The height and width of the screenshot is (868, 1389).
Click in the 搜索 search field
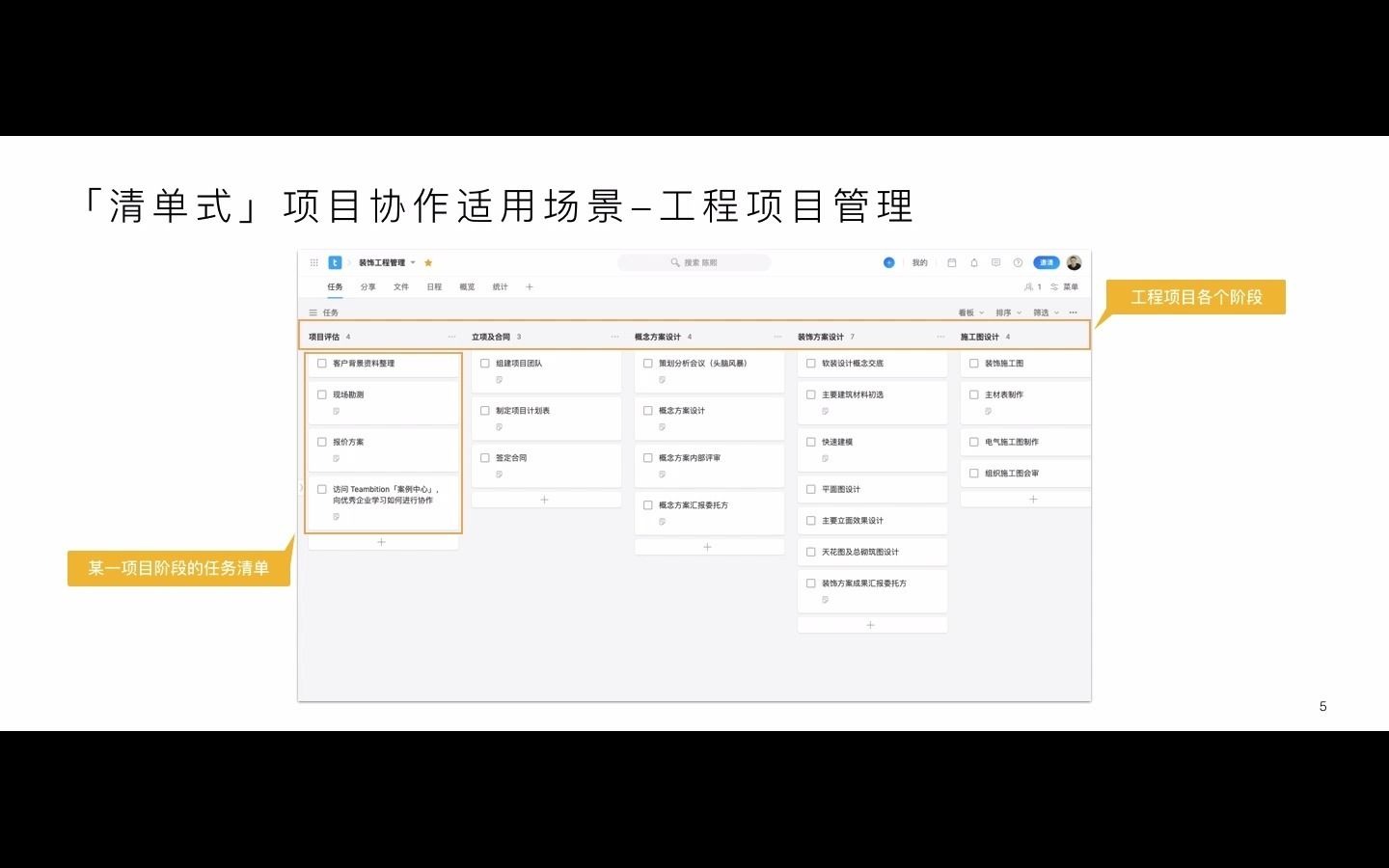pos(694,261)
